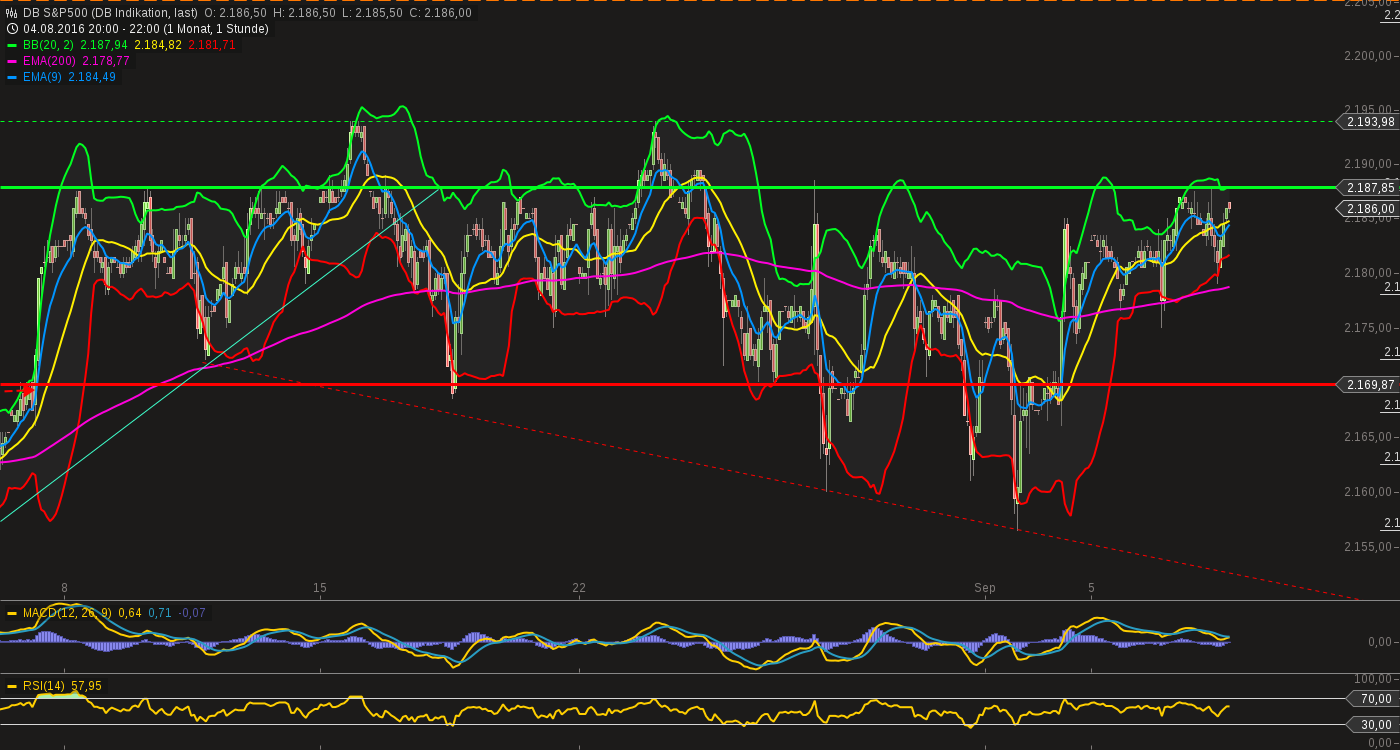Select the DB S&P500 (DB Indikation, last) title
1400x750 pixels.
[x=110, y=13]
